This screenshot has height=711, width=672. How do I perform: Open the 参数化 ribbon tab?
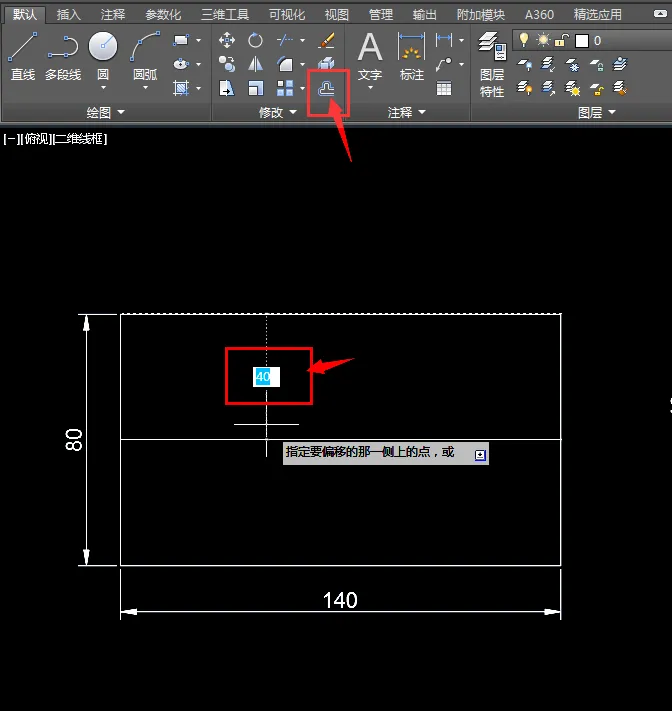(163, 15)
